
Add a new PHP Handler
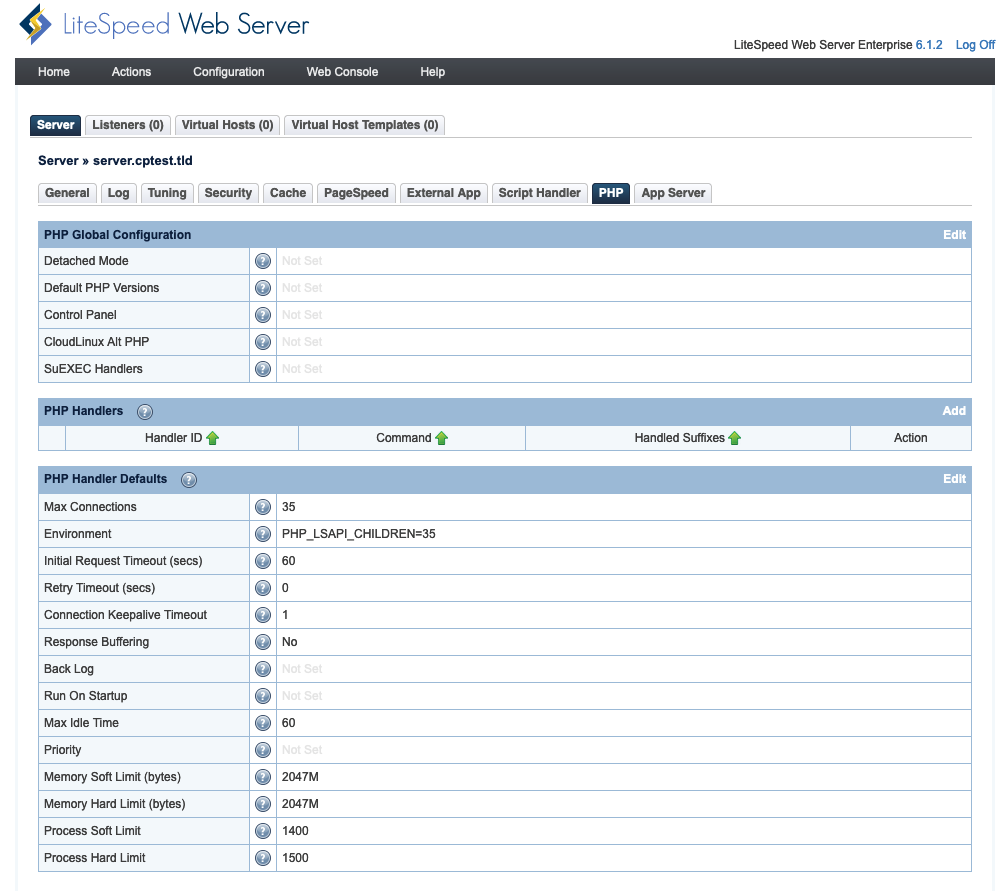(x=954, y=411)
